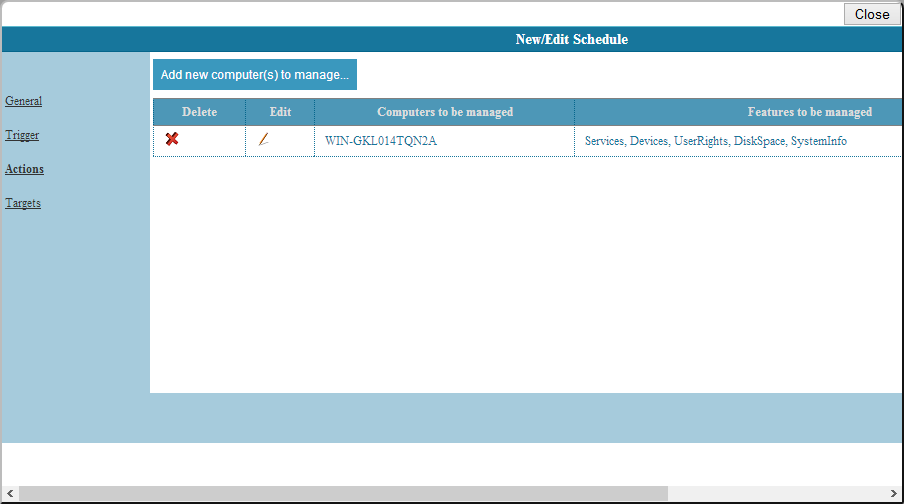This screenshot has width=904, height=504.
Task: Go to the Trigger section
Action: 22,135
